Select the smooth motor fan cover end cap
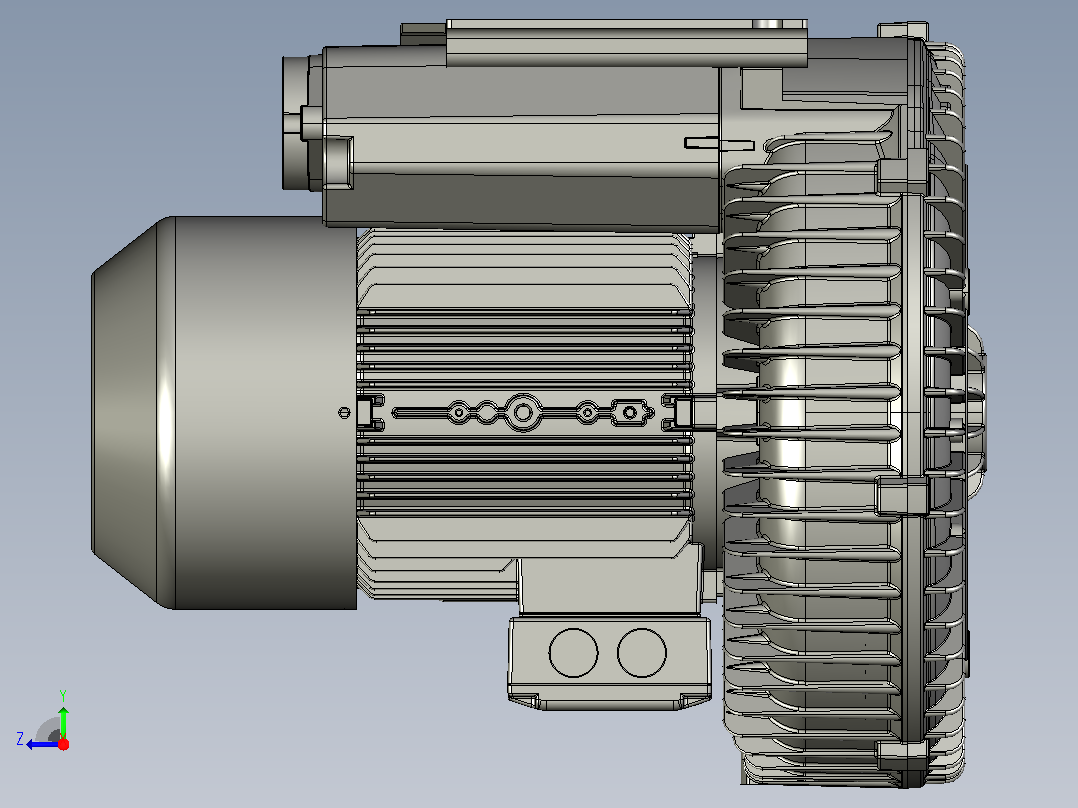The width and height of the screenshot is (1078, 808). [x=224, y=413]
